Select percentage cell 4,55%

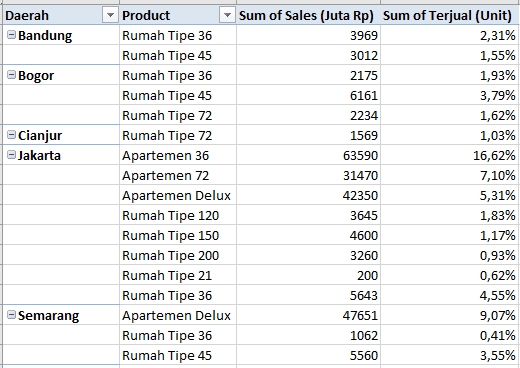(x=450, y=295)
